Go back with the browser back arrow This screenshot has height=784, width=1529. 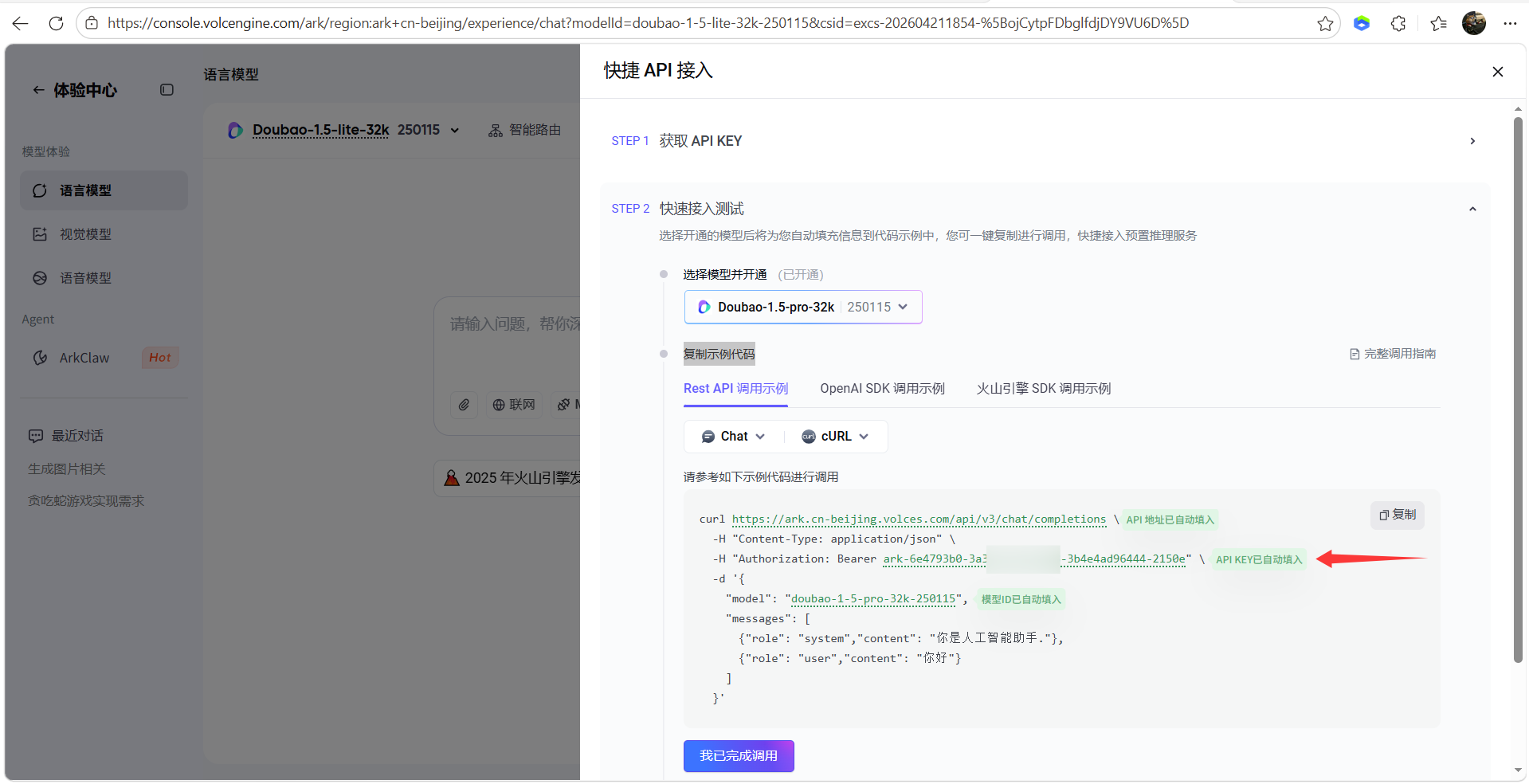[21, 23]
